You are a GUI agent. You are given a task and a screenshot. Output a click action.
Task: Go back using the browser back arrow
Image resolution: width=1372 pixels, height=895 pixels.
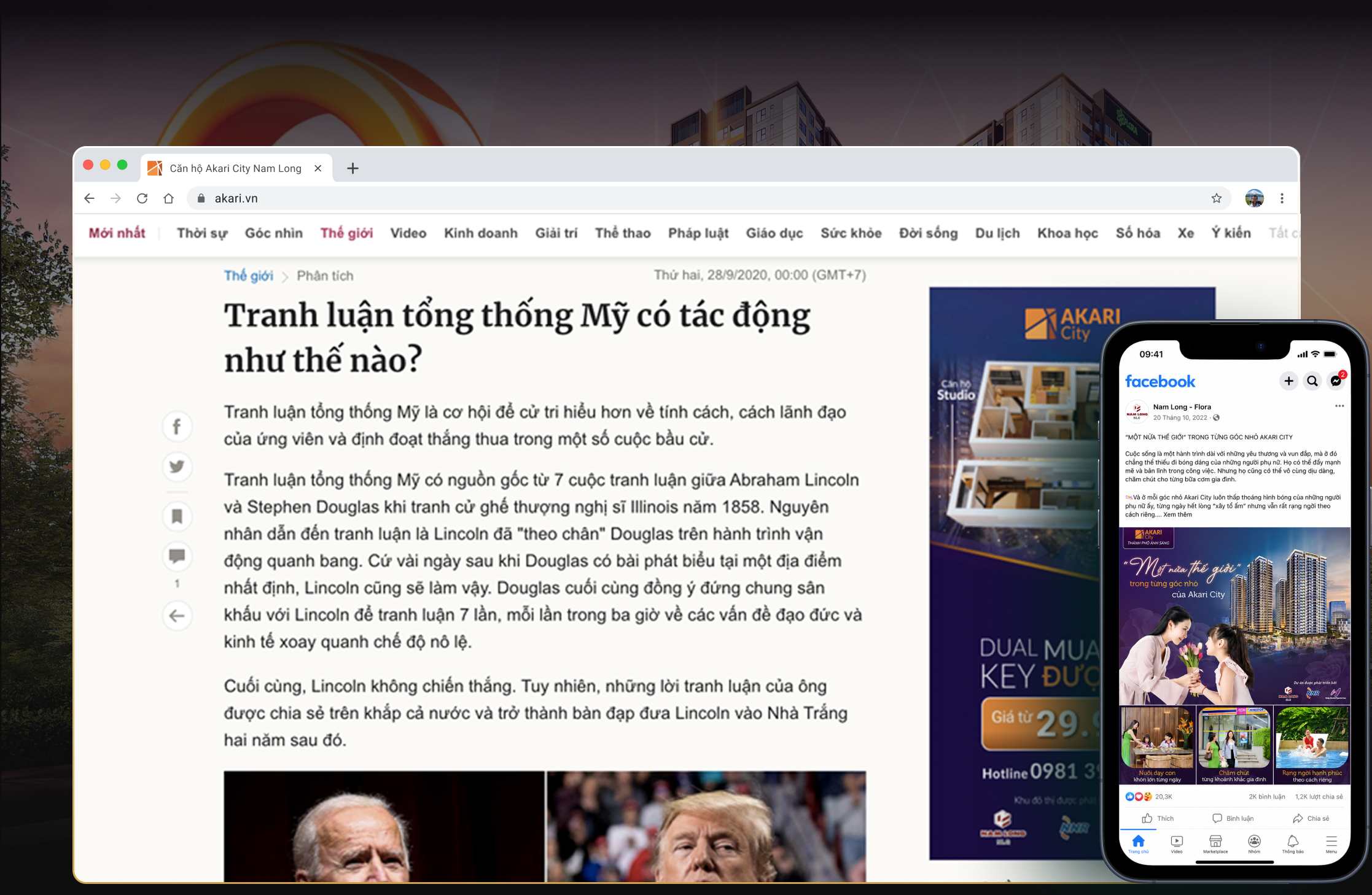point(89,198)
